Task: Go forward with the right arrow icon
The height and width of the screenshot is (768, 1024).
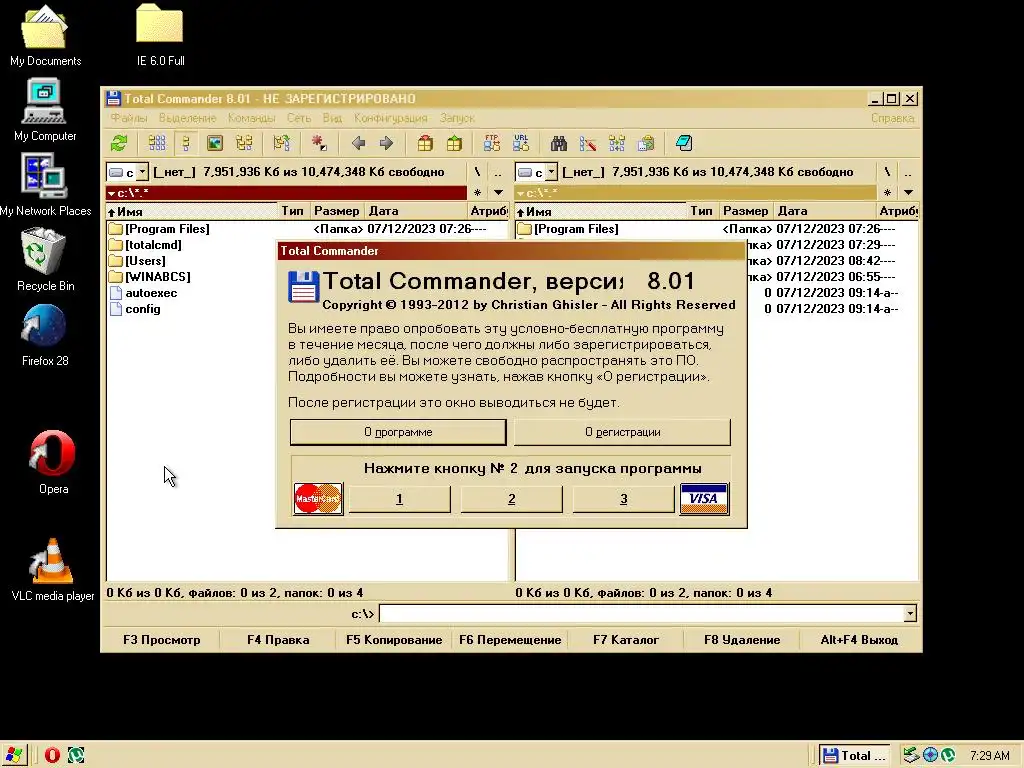Action: coord(387,143)
